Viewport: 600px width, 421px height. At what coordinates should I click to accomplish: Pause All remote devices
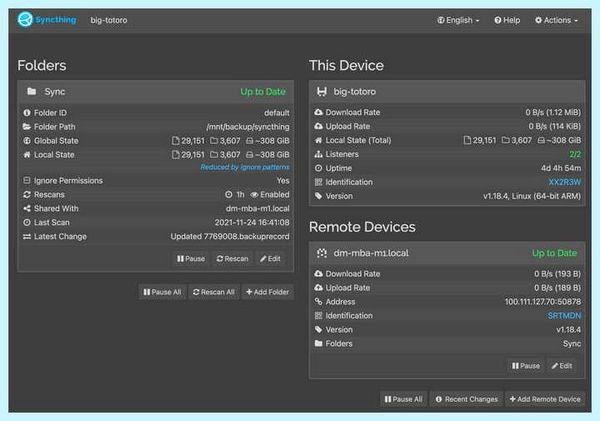coord(403,399)
